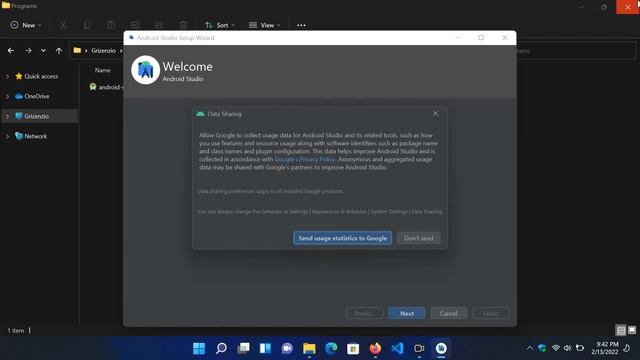Click Send usage statistics to Google button
This screenshot has height=360, width=640.
click(342, 238)
